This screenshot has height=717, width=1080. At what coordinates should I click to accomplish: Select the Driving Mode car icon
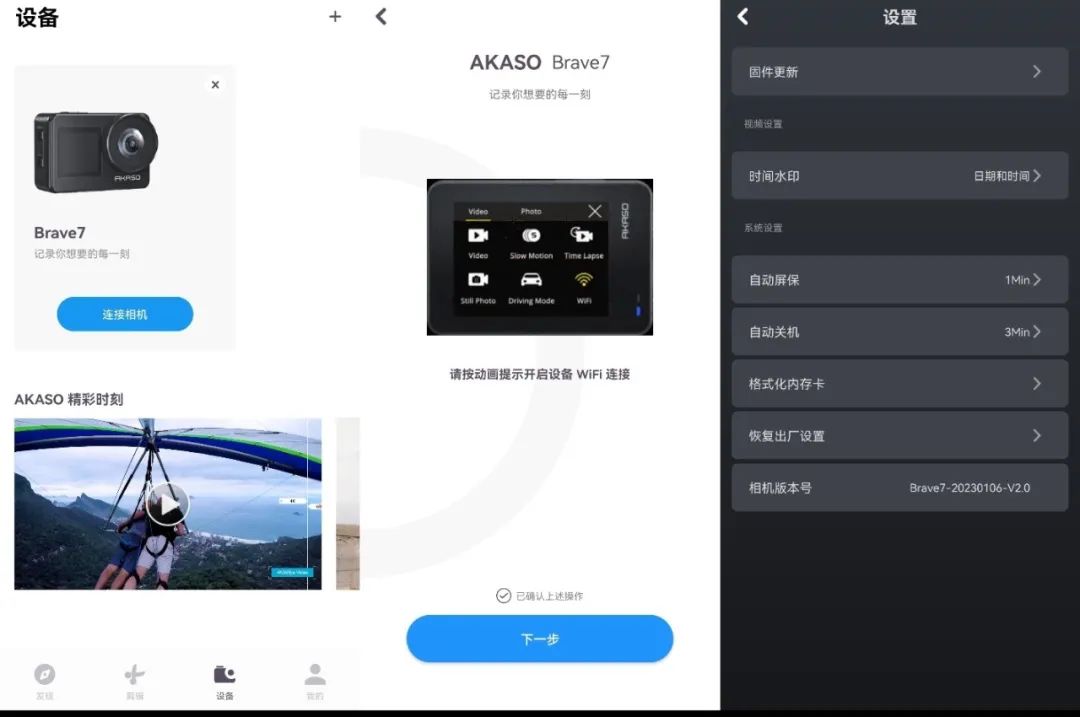529,279
